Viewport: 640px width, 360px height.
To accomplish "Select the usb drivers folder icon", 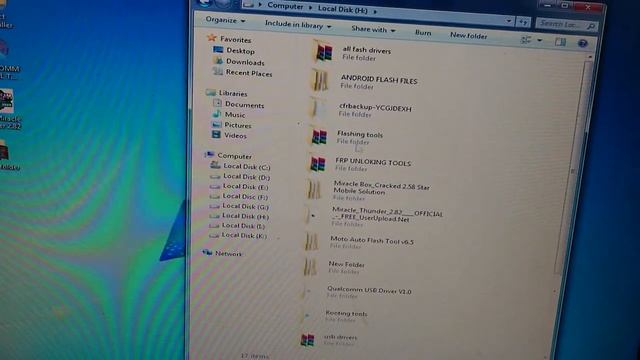I will click(x=307, y=340).
